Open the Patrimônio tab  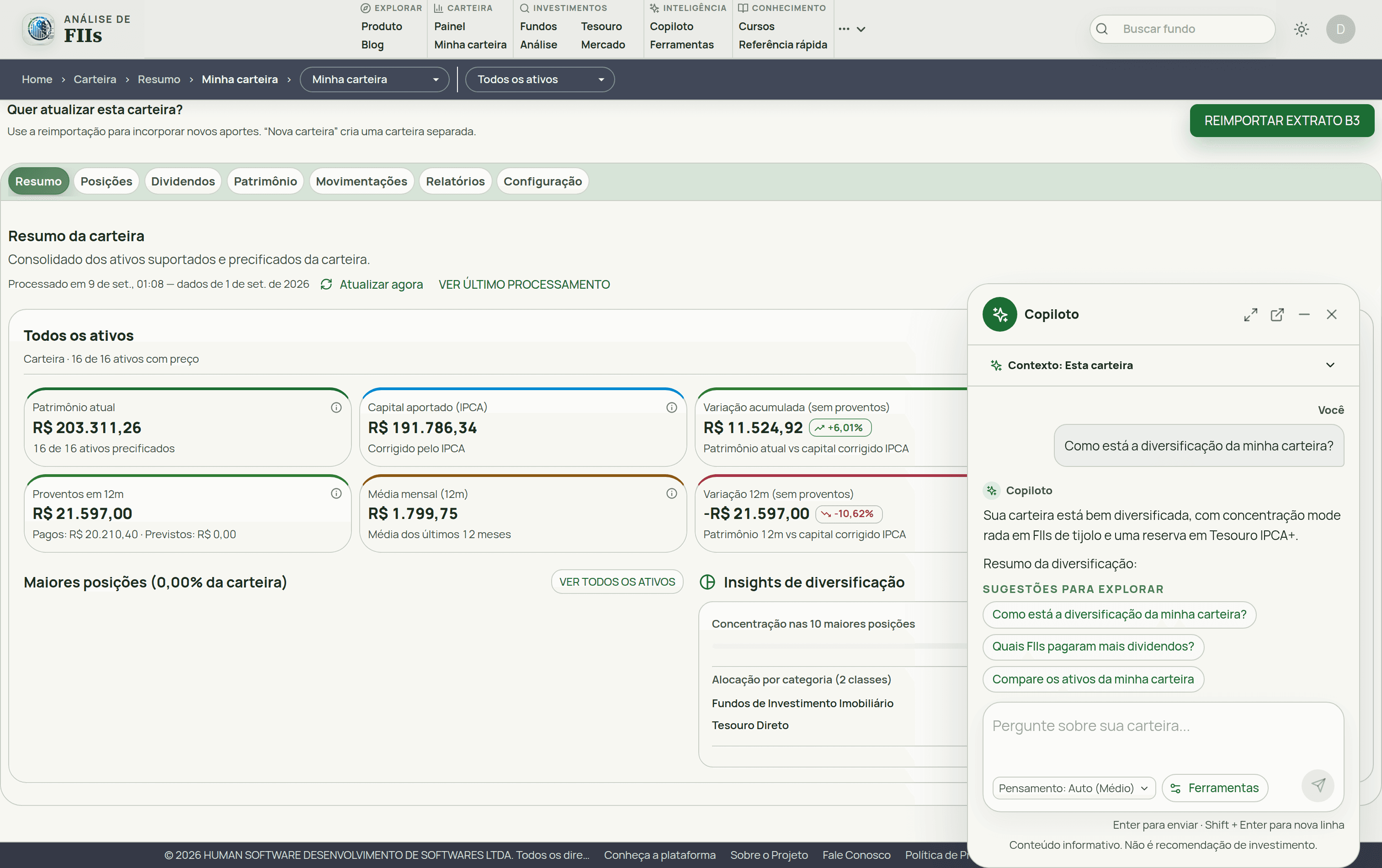265,181
